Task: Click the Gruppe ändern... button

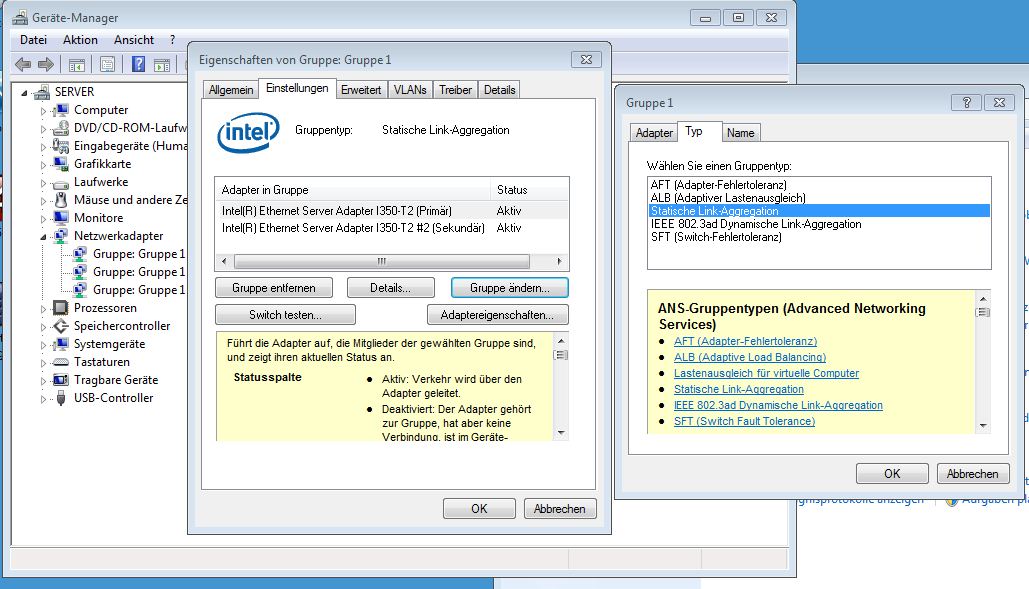Action: (510, 288)
